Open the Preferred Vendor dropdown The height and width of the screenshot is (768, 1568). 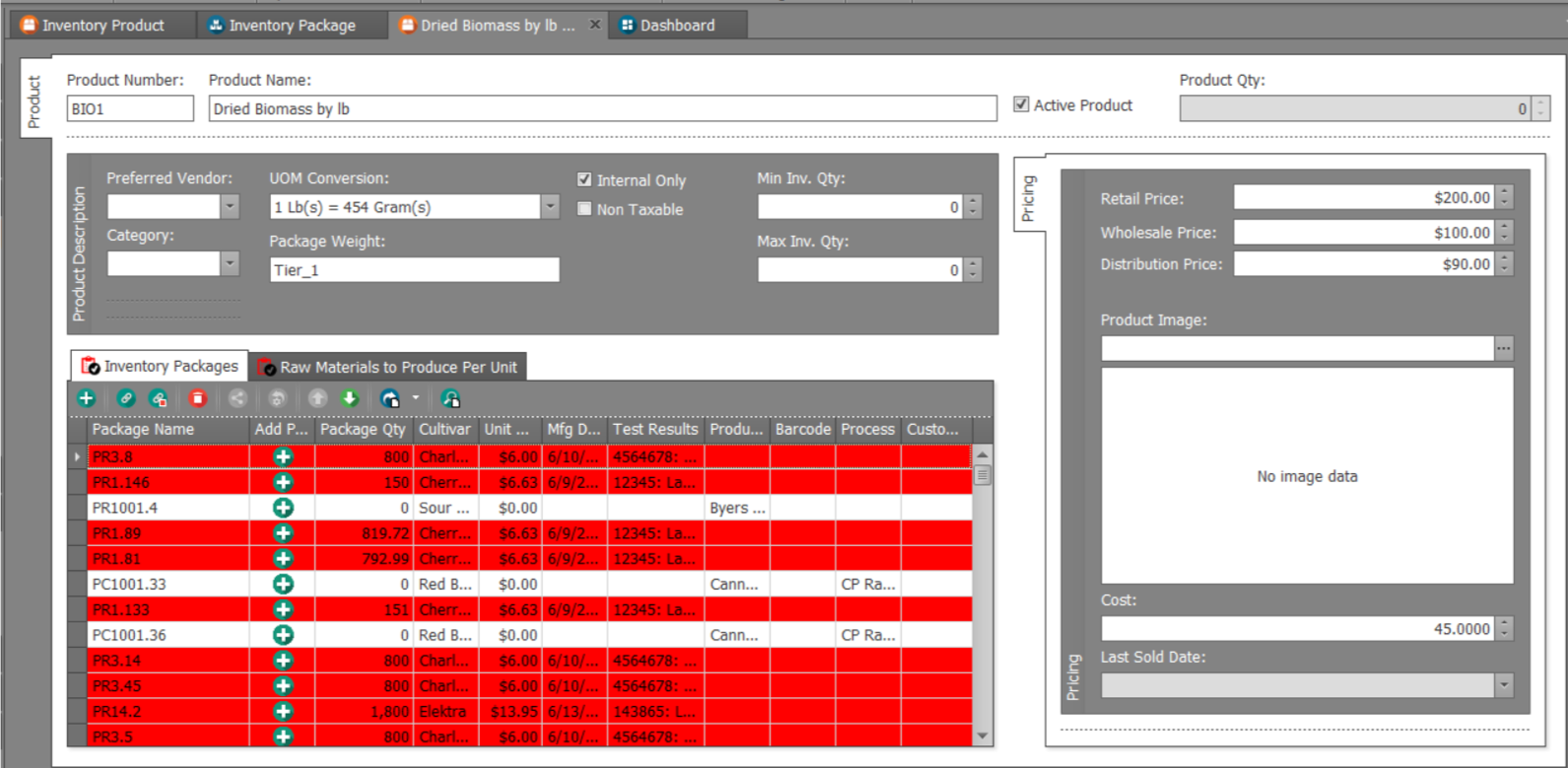coord(230,206)
